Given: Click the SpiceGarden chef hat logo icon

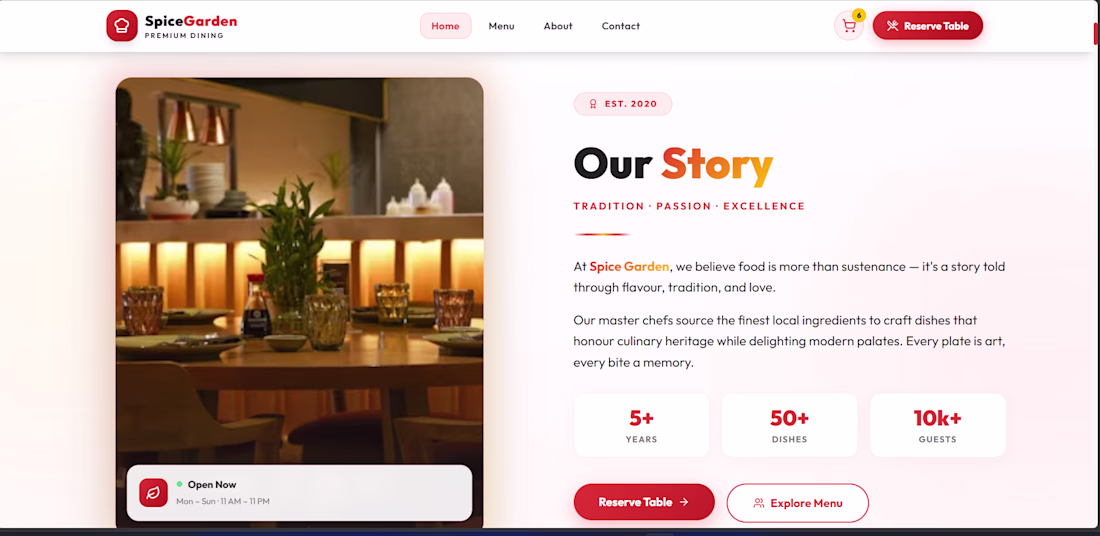Looking at the screenshot, I should (121, 26).
